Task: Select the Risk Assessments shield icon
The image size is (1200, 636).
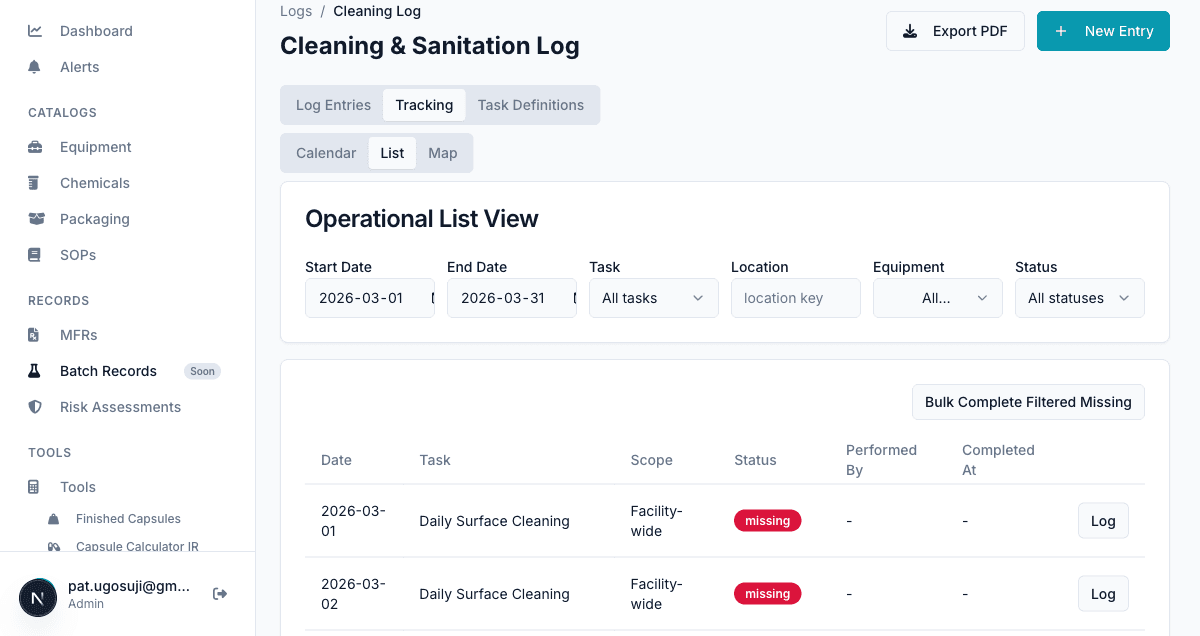Action: coord(36,407)
